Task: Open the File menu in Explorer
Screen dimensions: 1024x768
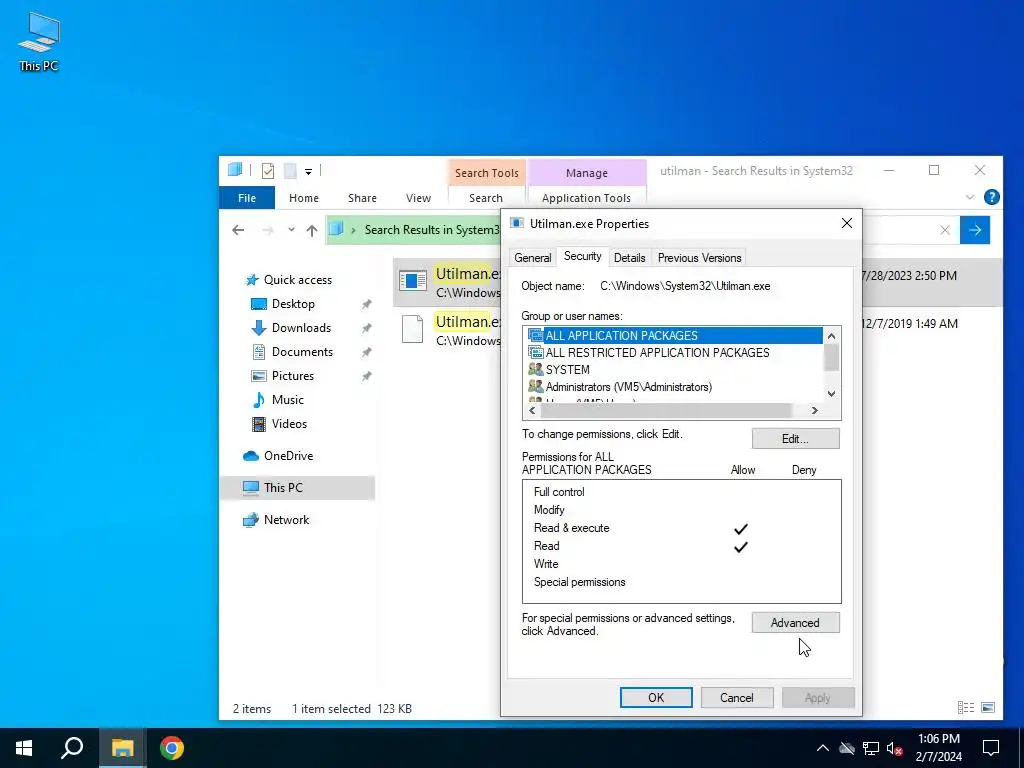Action: tap(247, 198)
